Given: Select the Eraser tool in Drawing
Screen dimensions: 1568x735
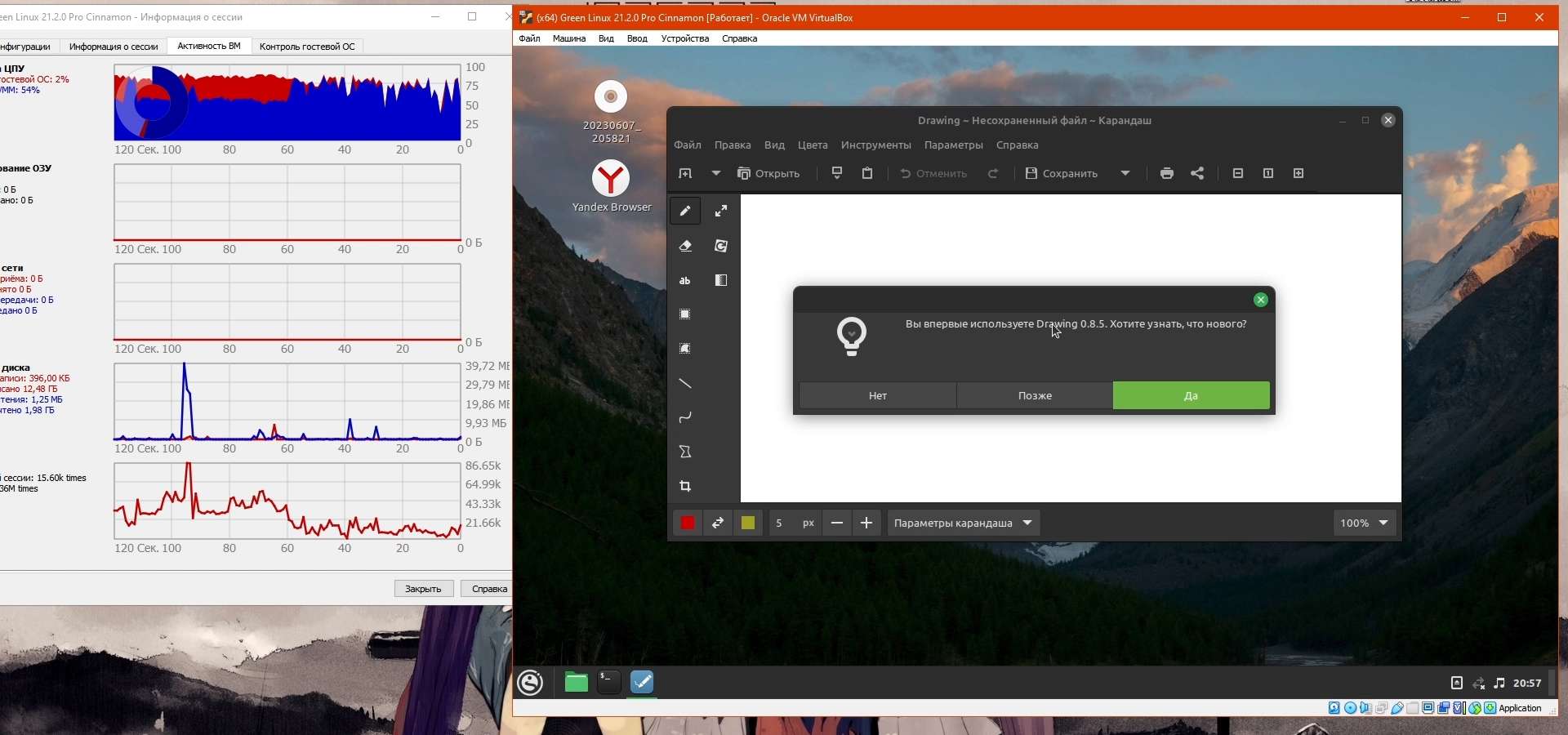Looking at the screenshot, I should (x=686, y=247).
